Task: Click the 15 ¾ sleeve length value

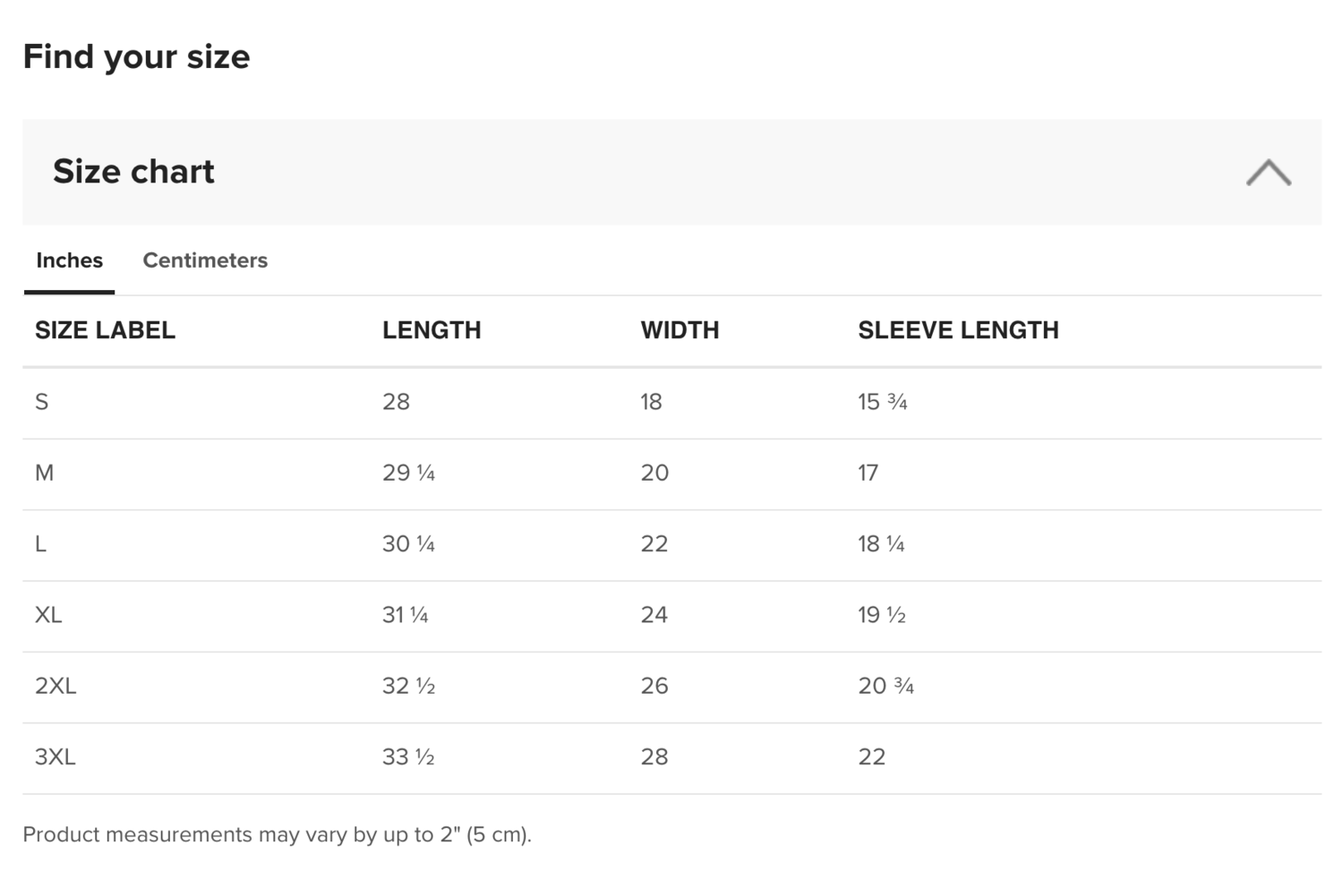Action: click(x=882, y=402)
